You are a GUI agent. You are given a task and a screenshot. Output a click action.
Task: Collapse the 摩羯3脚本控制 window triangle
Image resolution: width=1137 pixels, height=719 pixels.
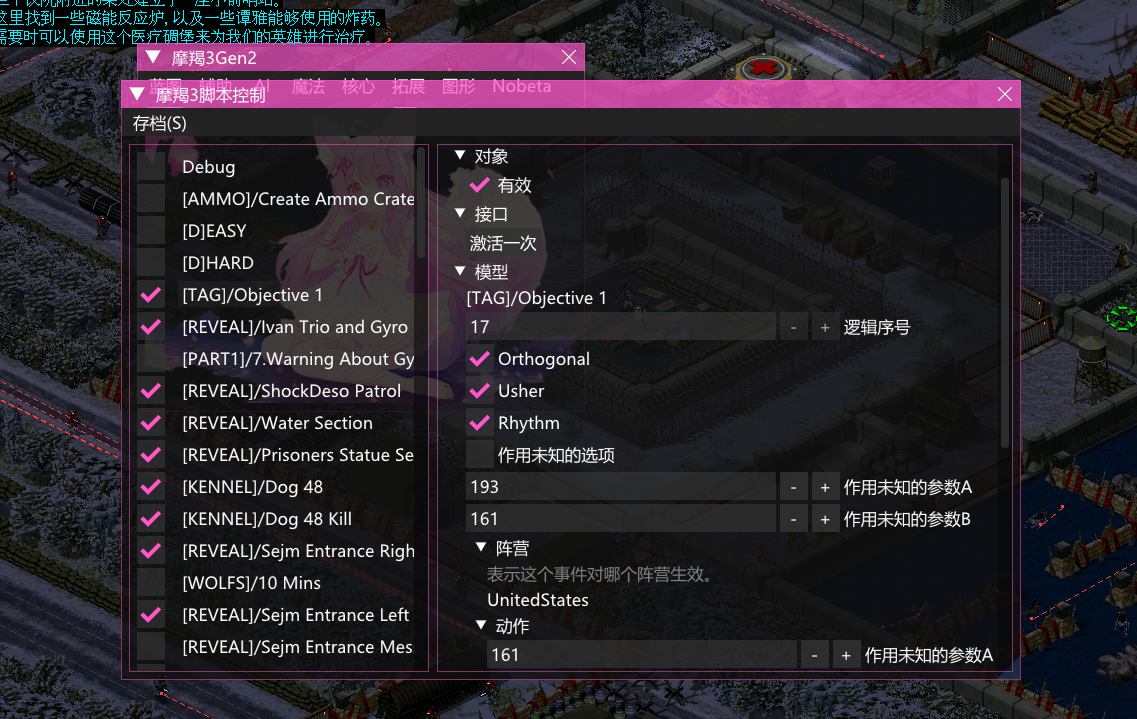[136, 94]
